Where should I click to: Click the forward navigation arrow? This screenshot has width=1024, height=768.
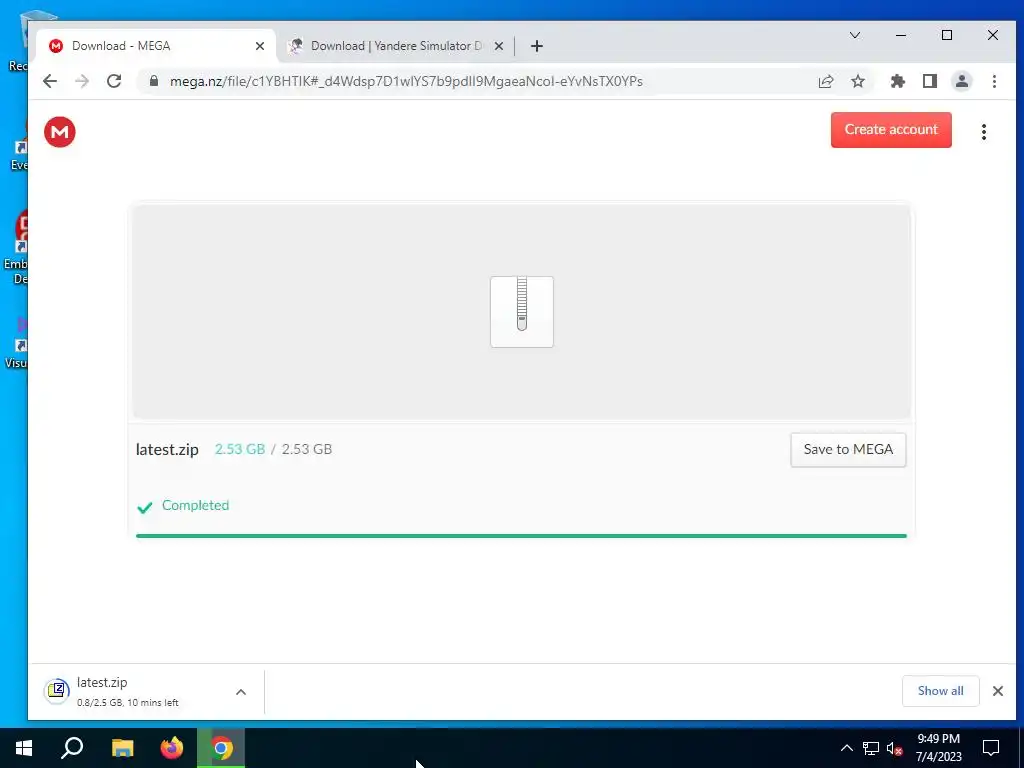click(82, 81)
